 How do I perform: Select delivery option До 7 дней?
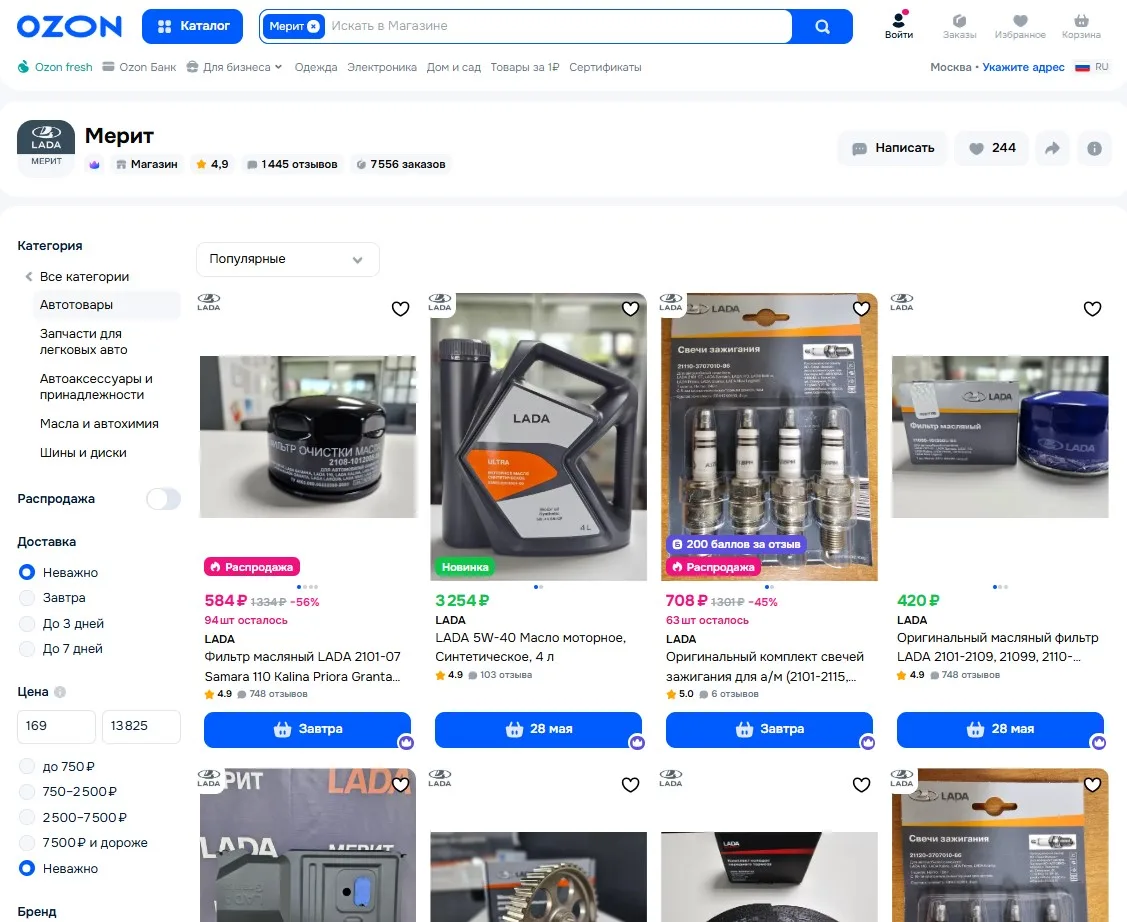click(27, 649)
